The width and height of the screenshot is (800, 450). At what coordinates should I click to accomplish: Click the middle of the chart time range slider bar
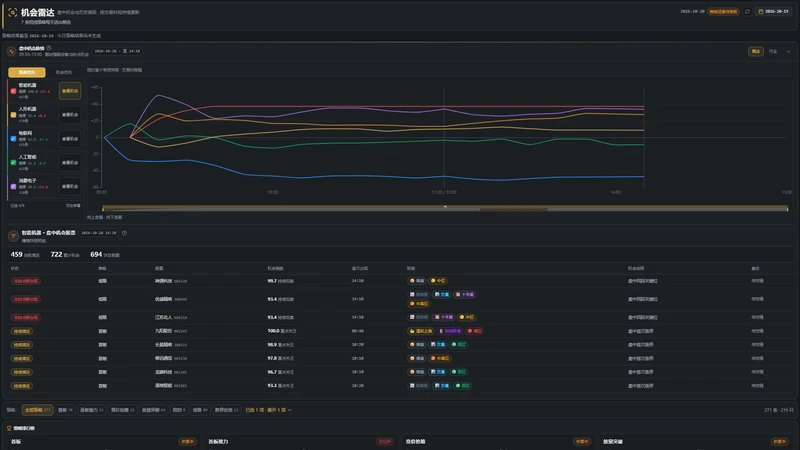click(x=445, y=208)
